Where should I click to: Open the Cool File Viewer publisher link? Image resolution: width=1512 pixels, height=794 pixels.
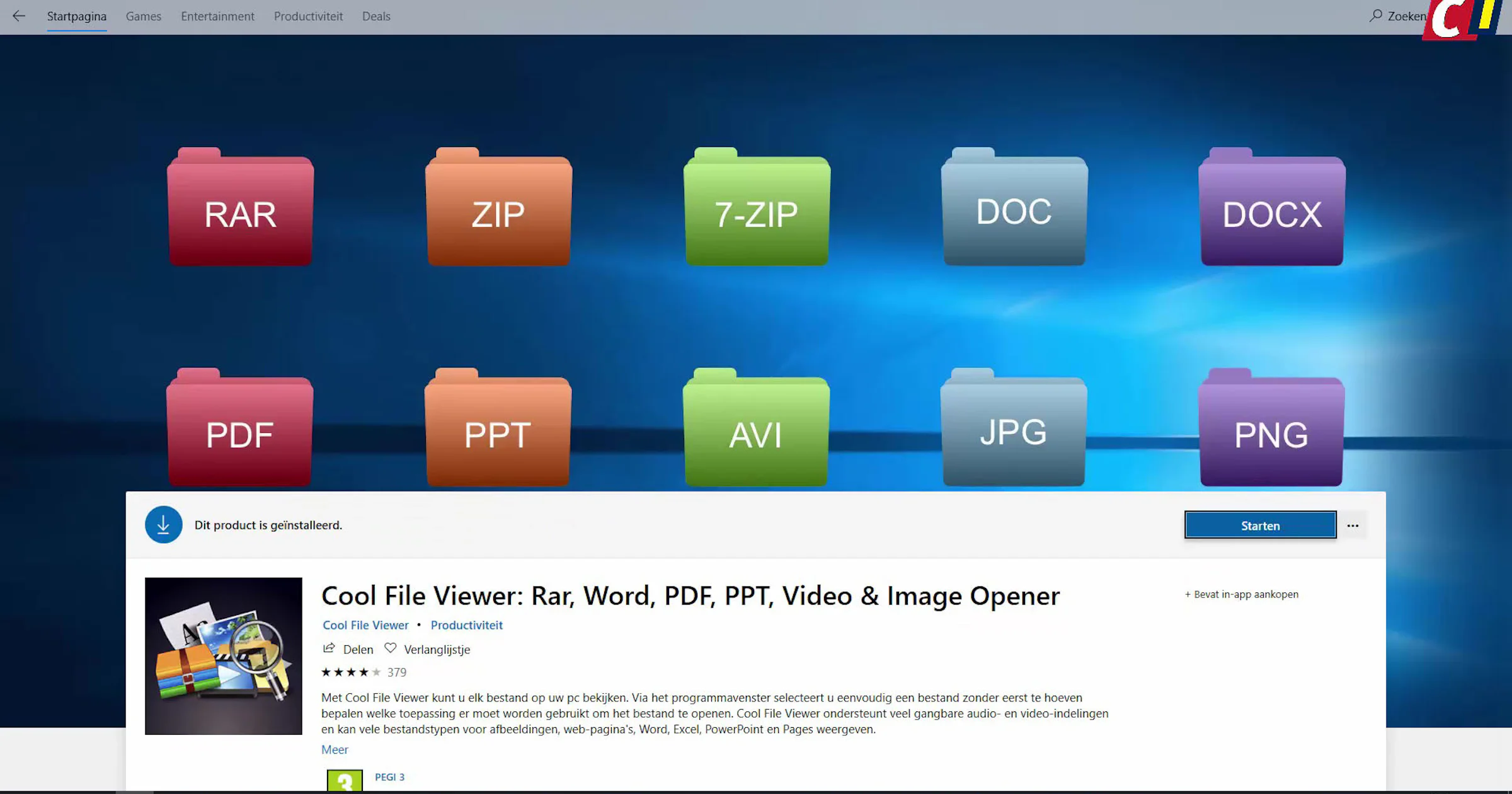pos(365,625)
